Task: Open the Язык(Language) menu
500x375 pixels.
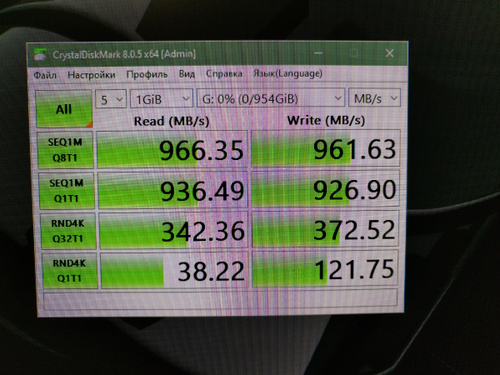Action: click(x=288, y=73)
